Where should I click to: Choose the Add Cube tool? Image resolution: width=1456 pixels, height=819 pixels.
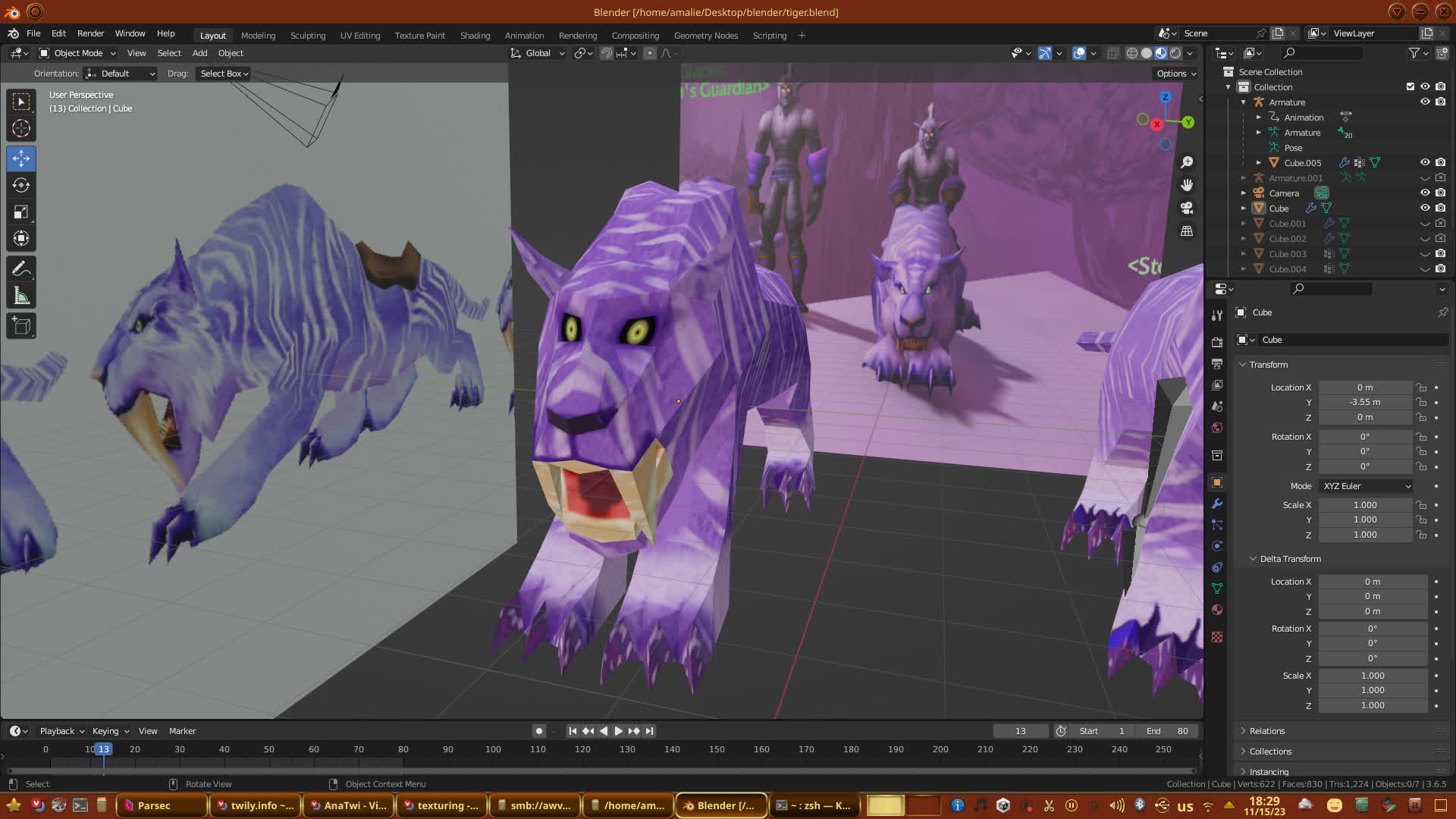coord(21,326)
